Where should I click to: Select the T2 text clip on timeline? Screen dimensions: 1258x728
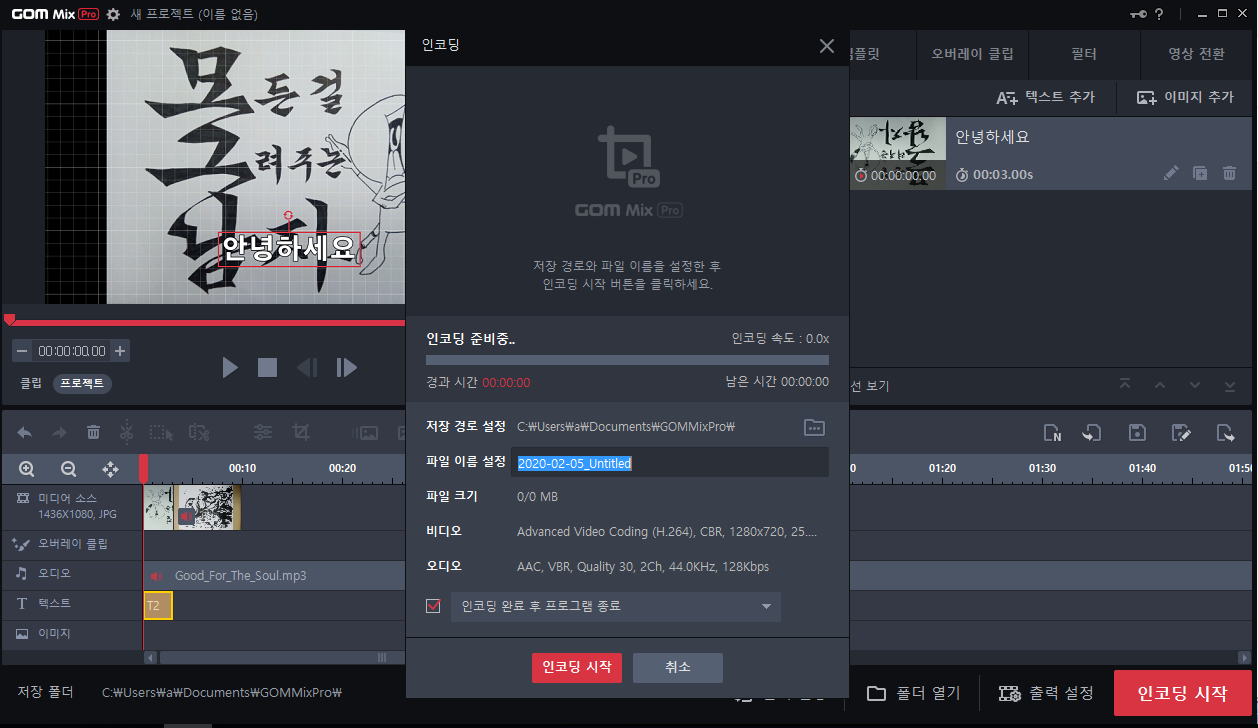(158, 605)
